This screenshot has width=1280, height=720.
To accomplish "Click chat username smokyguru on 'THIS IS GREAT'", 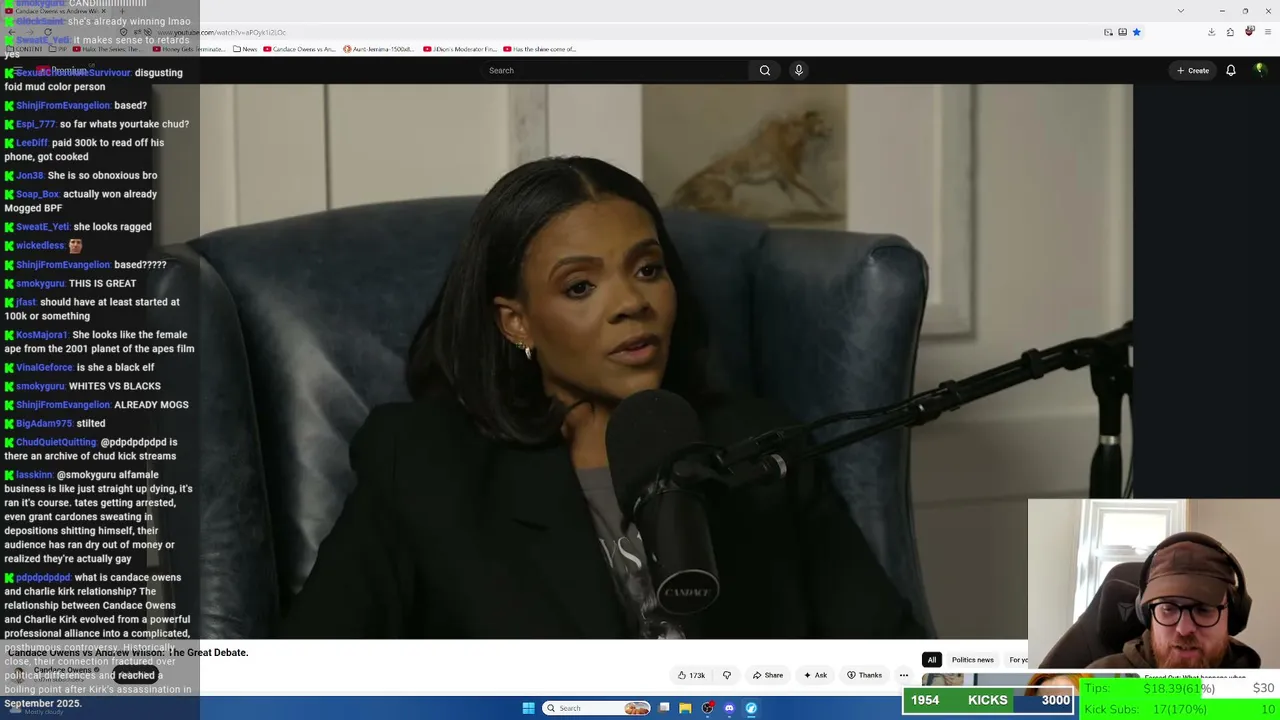I will click(40, 284).
